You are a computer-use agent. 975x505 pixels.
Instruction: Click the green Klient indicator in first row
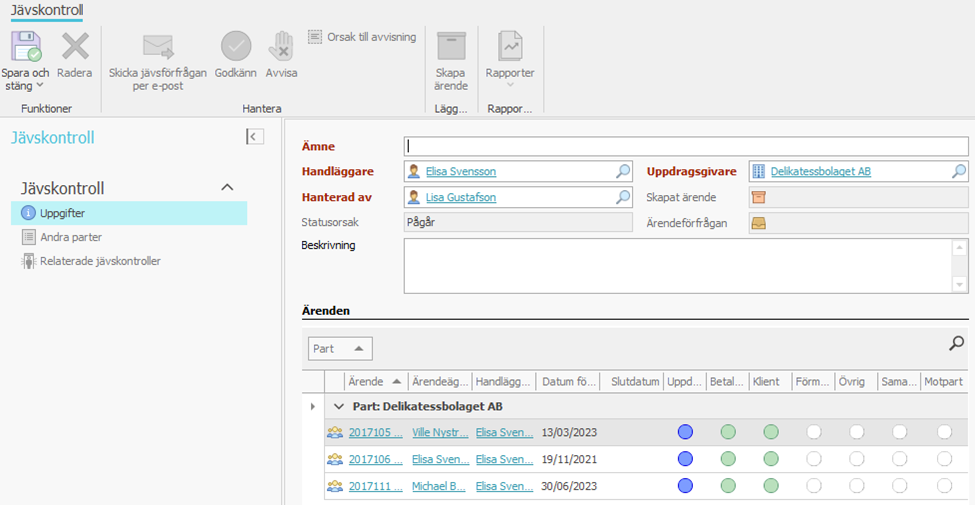(x=770, y=432)
